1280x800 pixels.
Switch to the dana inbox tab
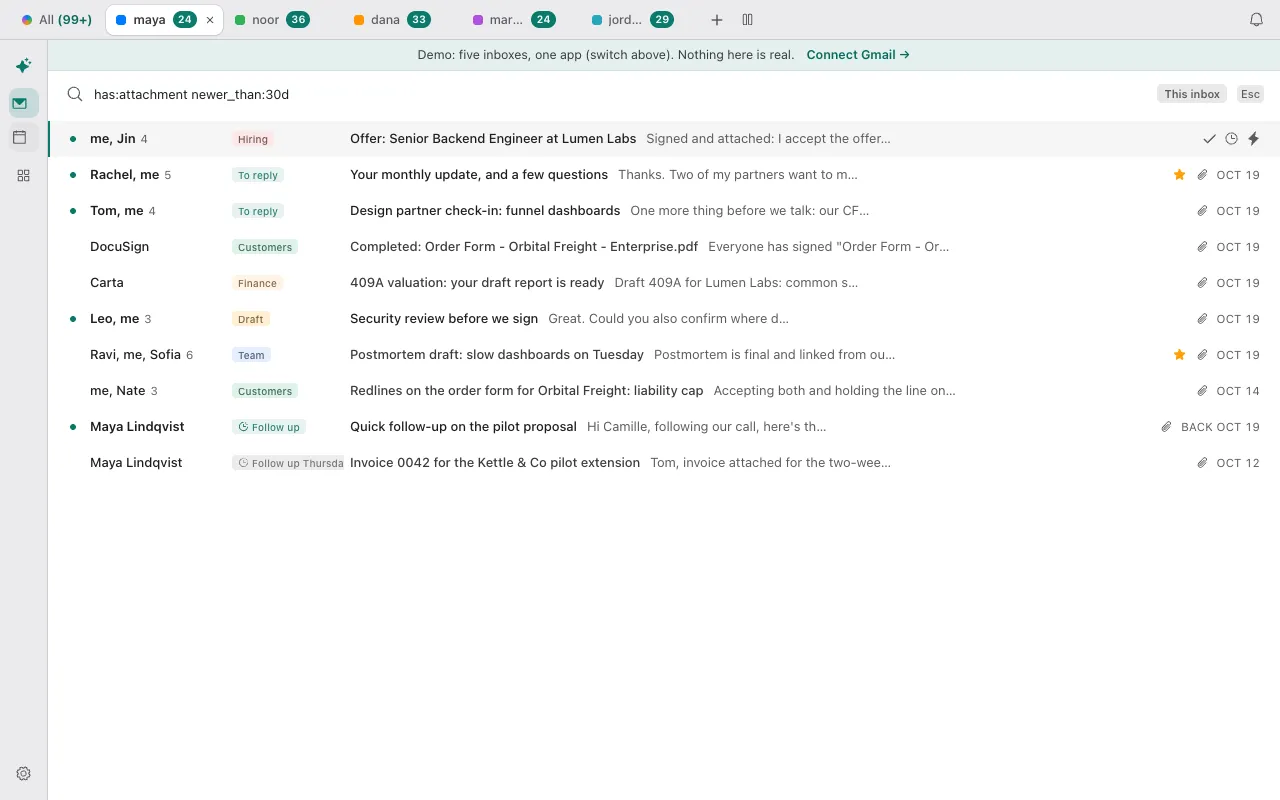(391, 20)
